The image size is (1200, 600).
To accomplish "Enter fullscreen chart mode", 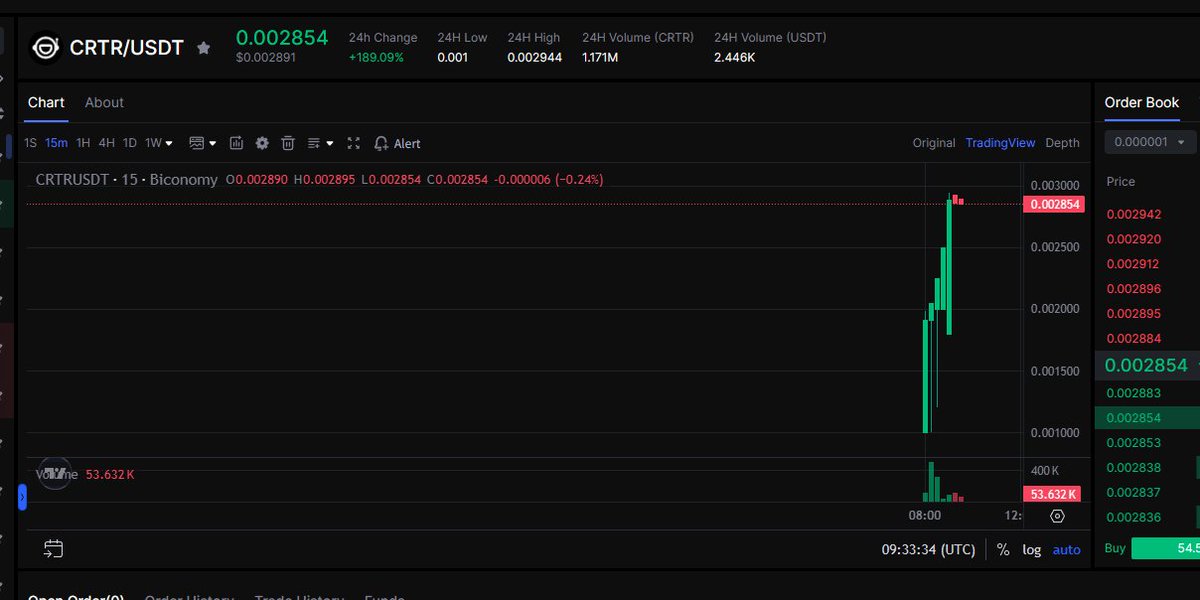I will point(353,143).
